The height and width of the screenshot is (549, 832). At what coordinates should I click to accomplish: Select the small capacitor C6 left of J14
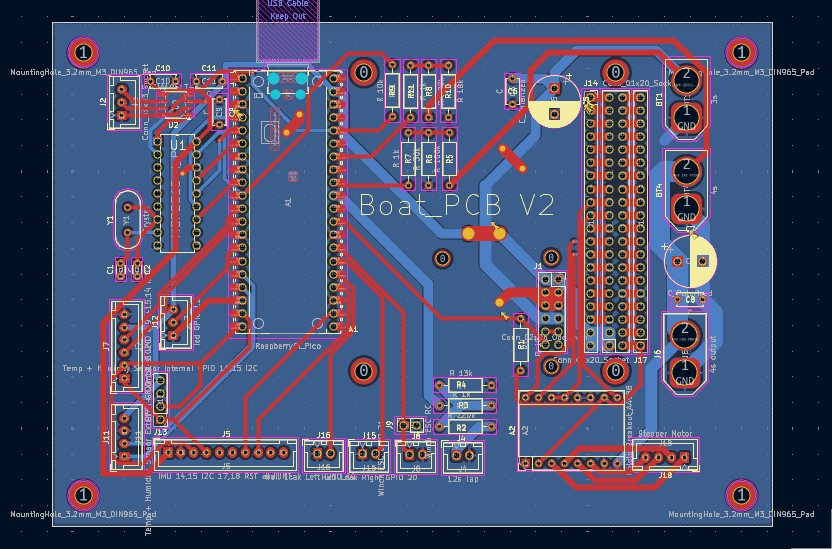513,91
